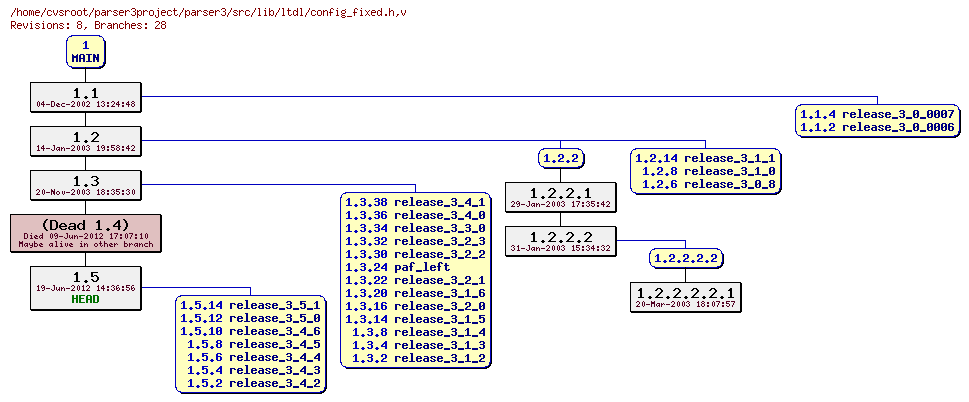Open revision 1.5 HEAD box
The height and width of the screenshot is (402, 969).
(86, 288)
